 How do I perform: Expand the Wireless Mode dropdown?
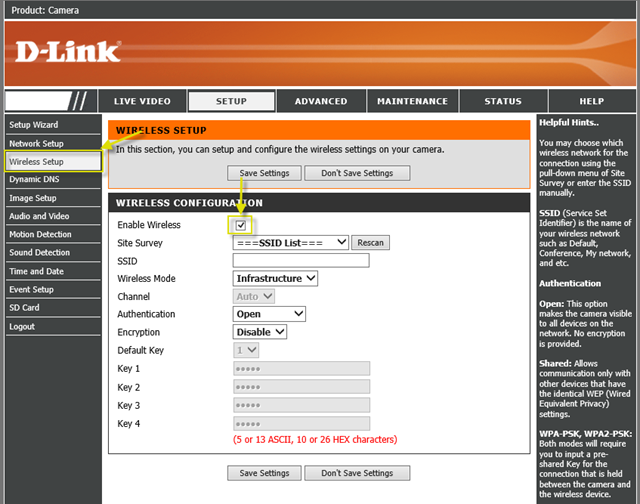pos(275,278)
